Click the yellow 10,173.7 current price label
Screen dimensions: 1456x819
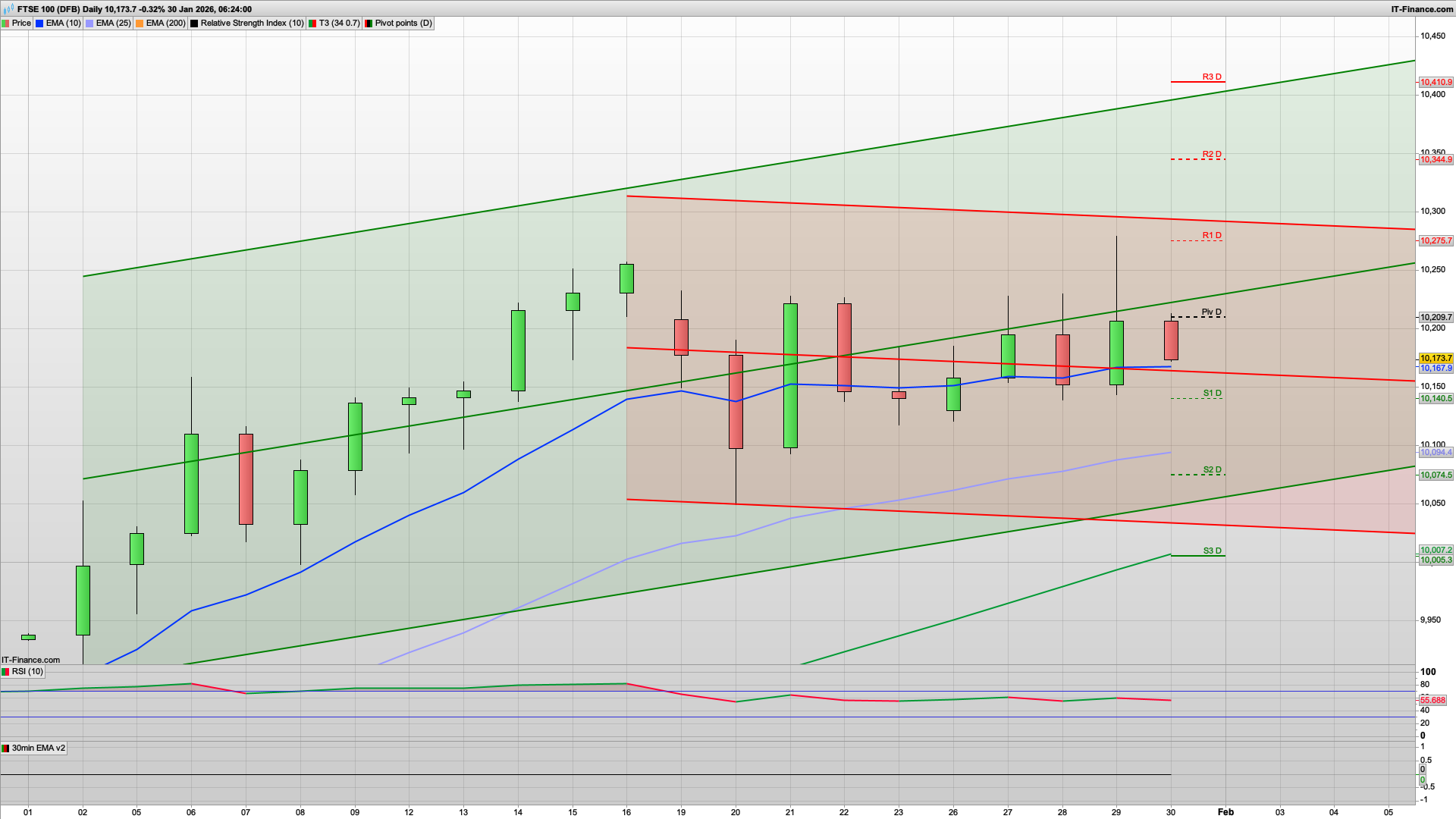tap(1436, 357)
